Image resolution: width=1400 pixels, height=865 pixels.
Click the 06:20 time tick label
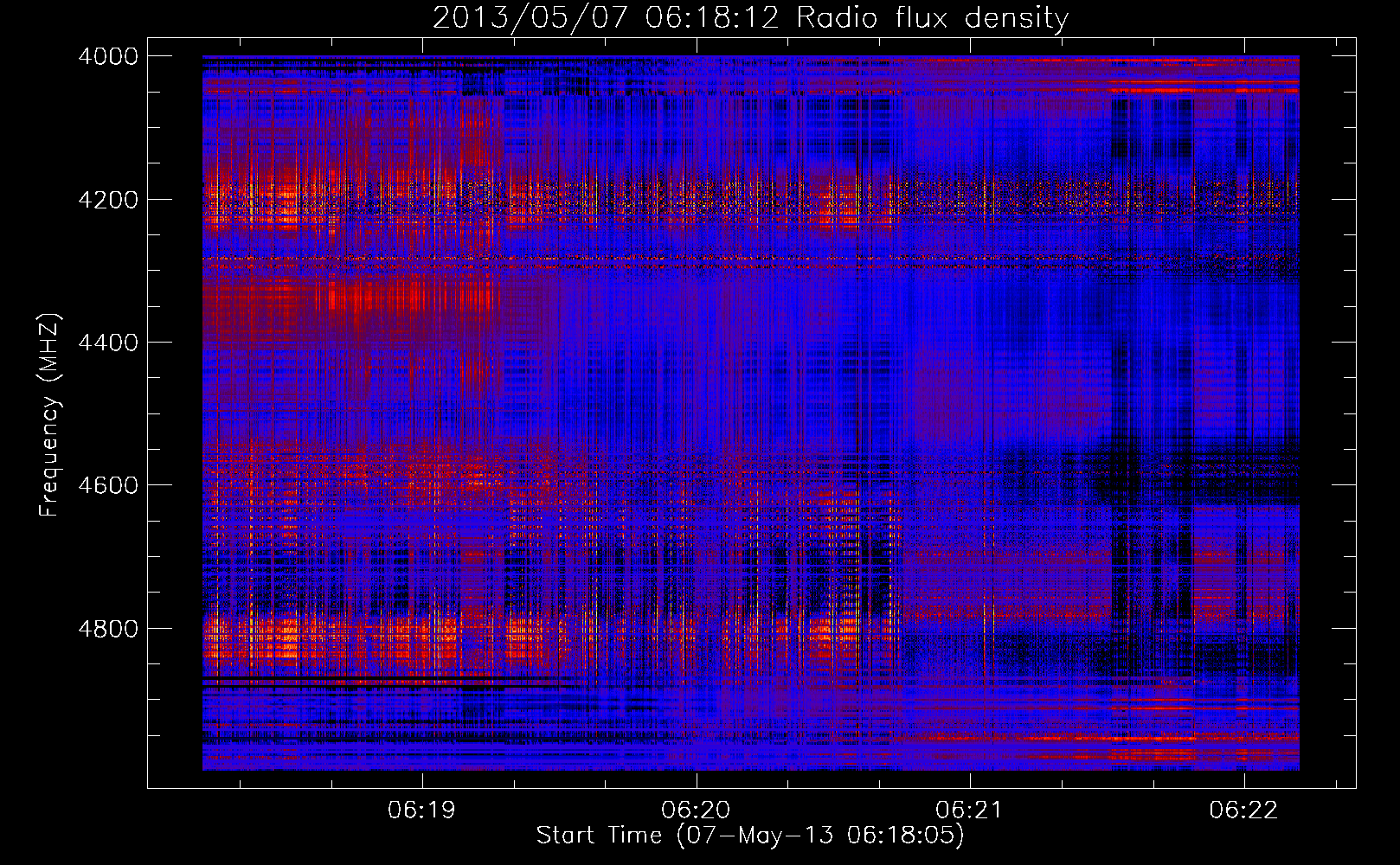696,811
